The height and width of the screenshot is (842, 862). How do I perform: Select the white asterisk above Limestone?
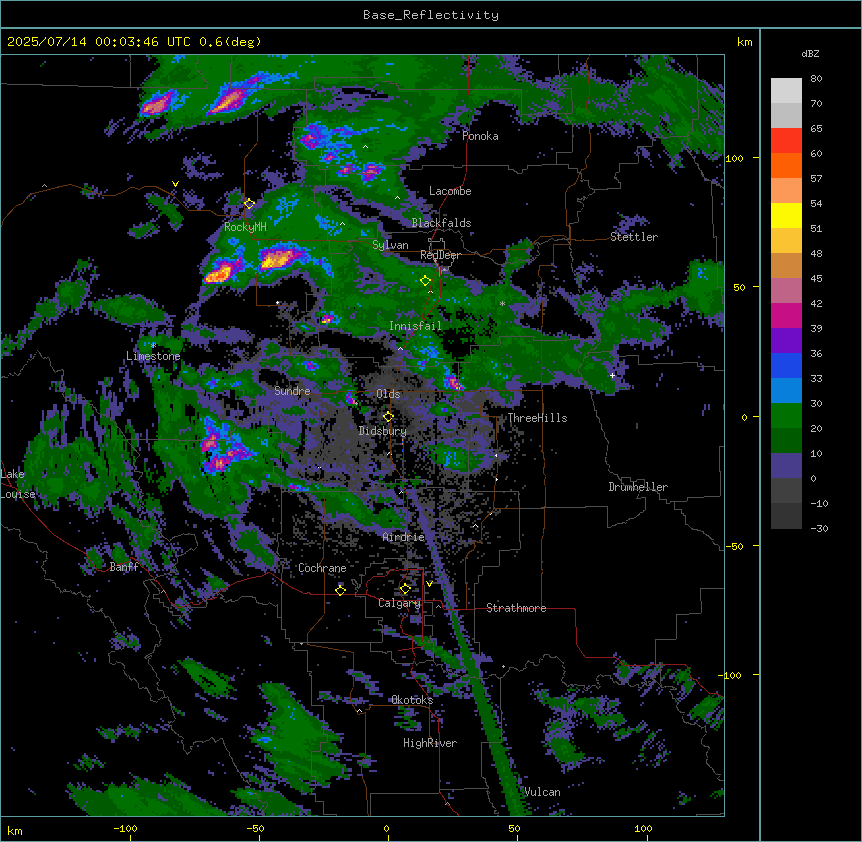point(153,346)
